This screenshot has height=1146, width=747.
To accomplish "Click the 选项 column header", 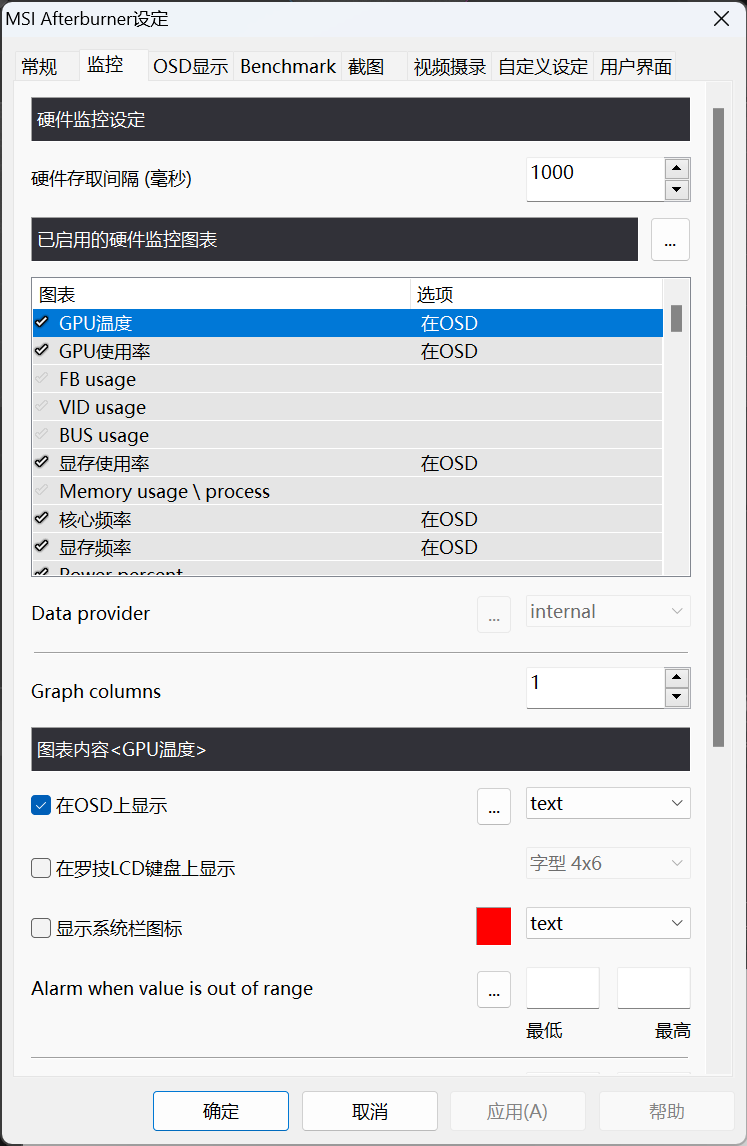I will tap(536, 295).
